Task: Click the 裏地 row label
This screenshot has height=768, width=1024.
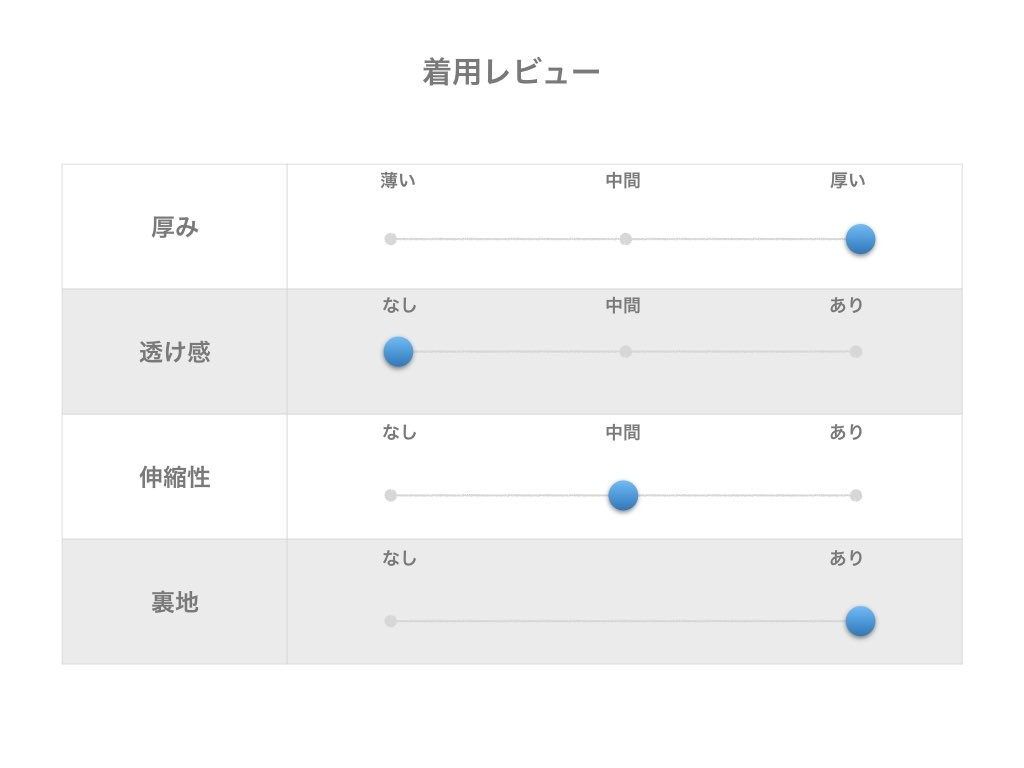Action: pyautogui.click(x=175, y=603)
